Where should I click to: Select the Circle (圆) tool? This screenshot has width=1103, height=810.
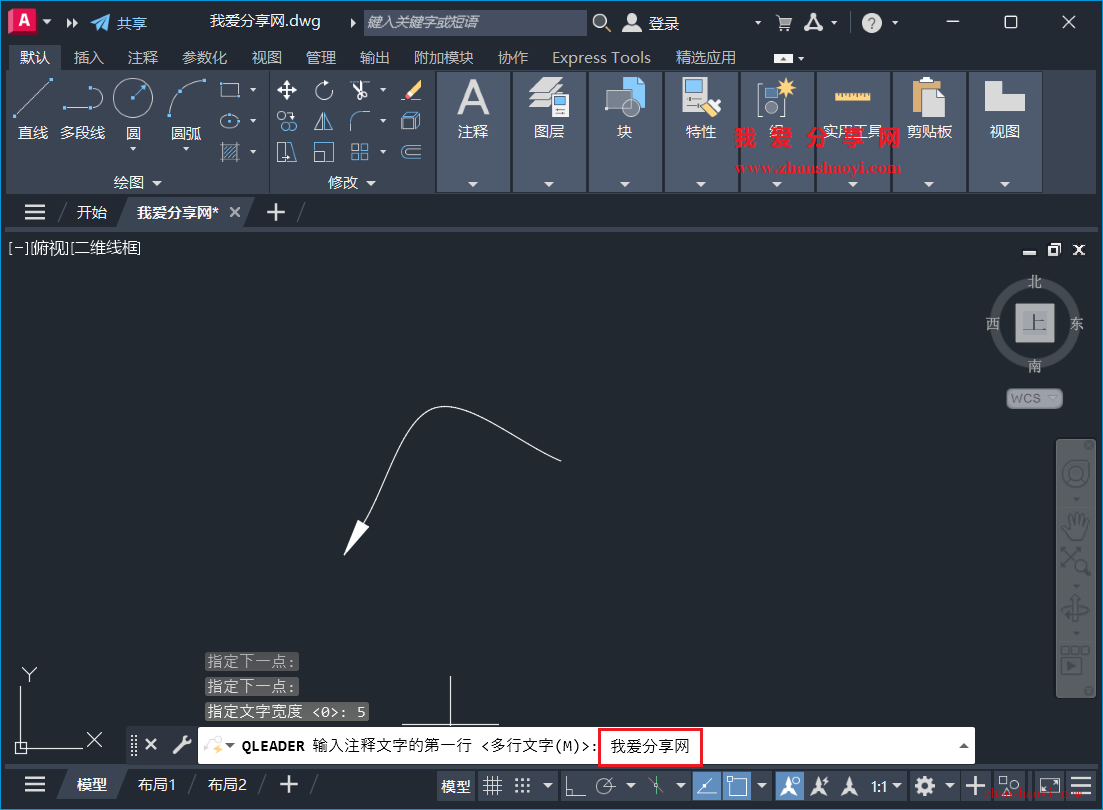click(x=133, y=99)
